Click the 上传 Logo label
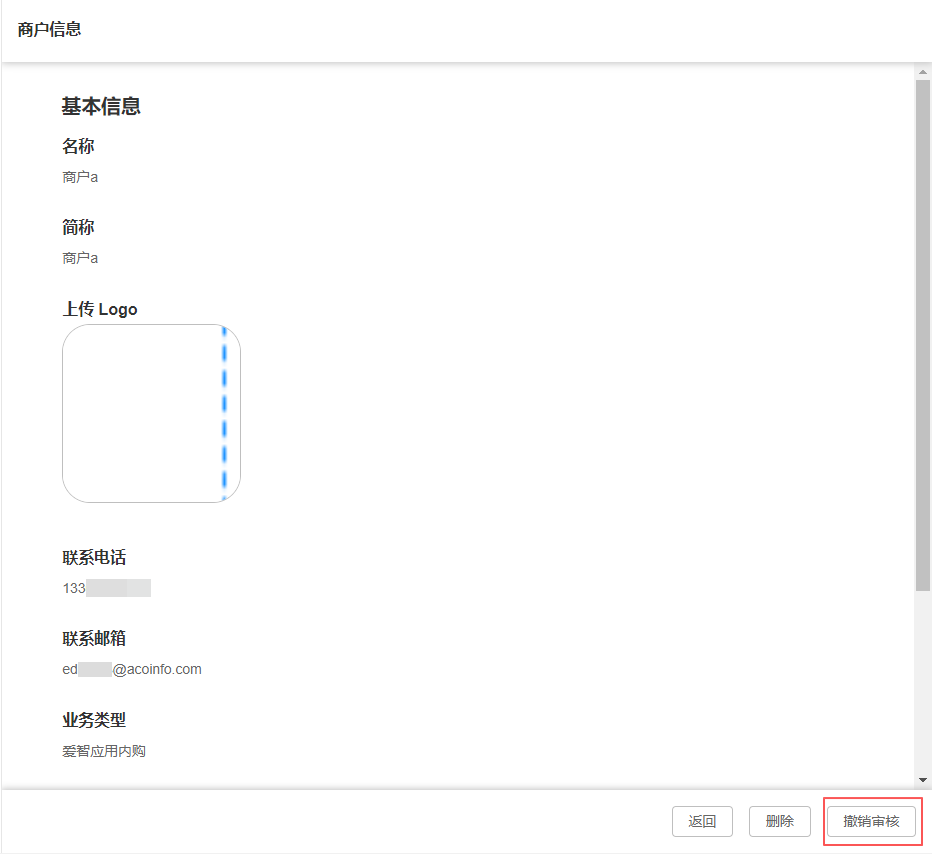This screenshot has width=932, height=854. [99, 309]
